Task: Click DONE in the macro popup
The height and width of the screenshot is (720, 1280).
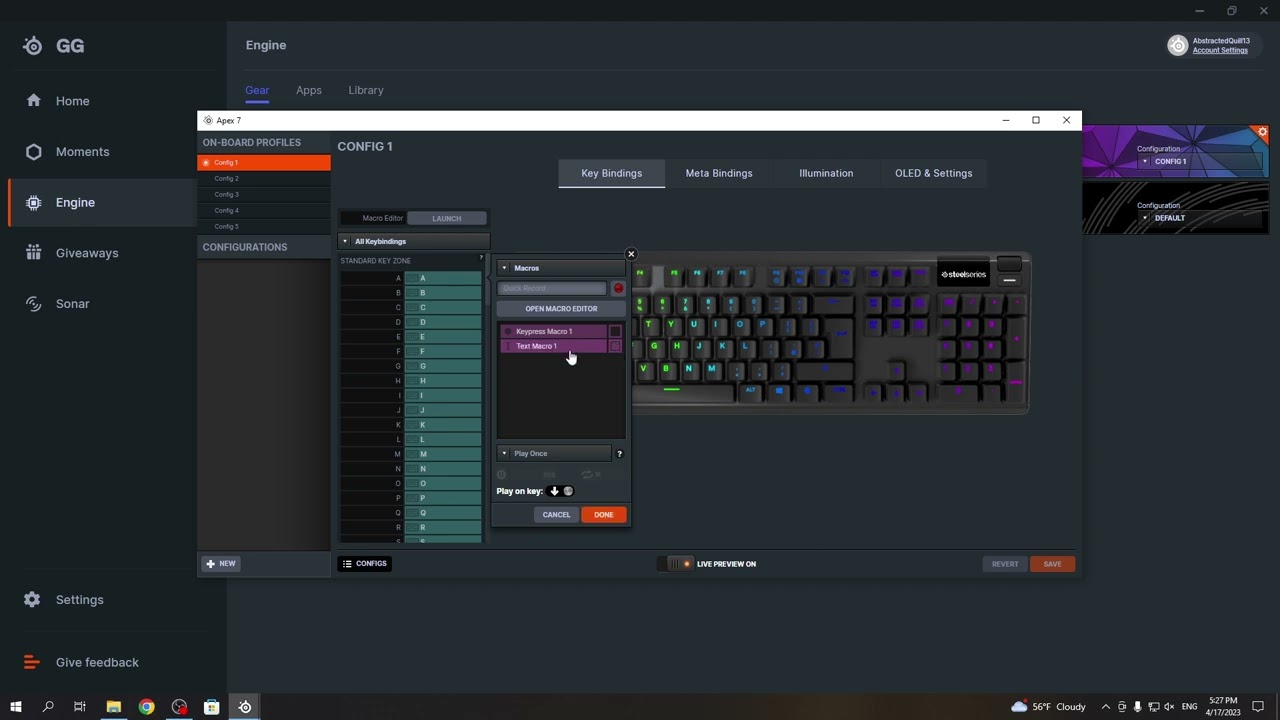Action: point(603,515)
